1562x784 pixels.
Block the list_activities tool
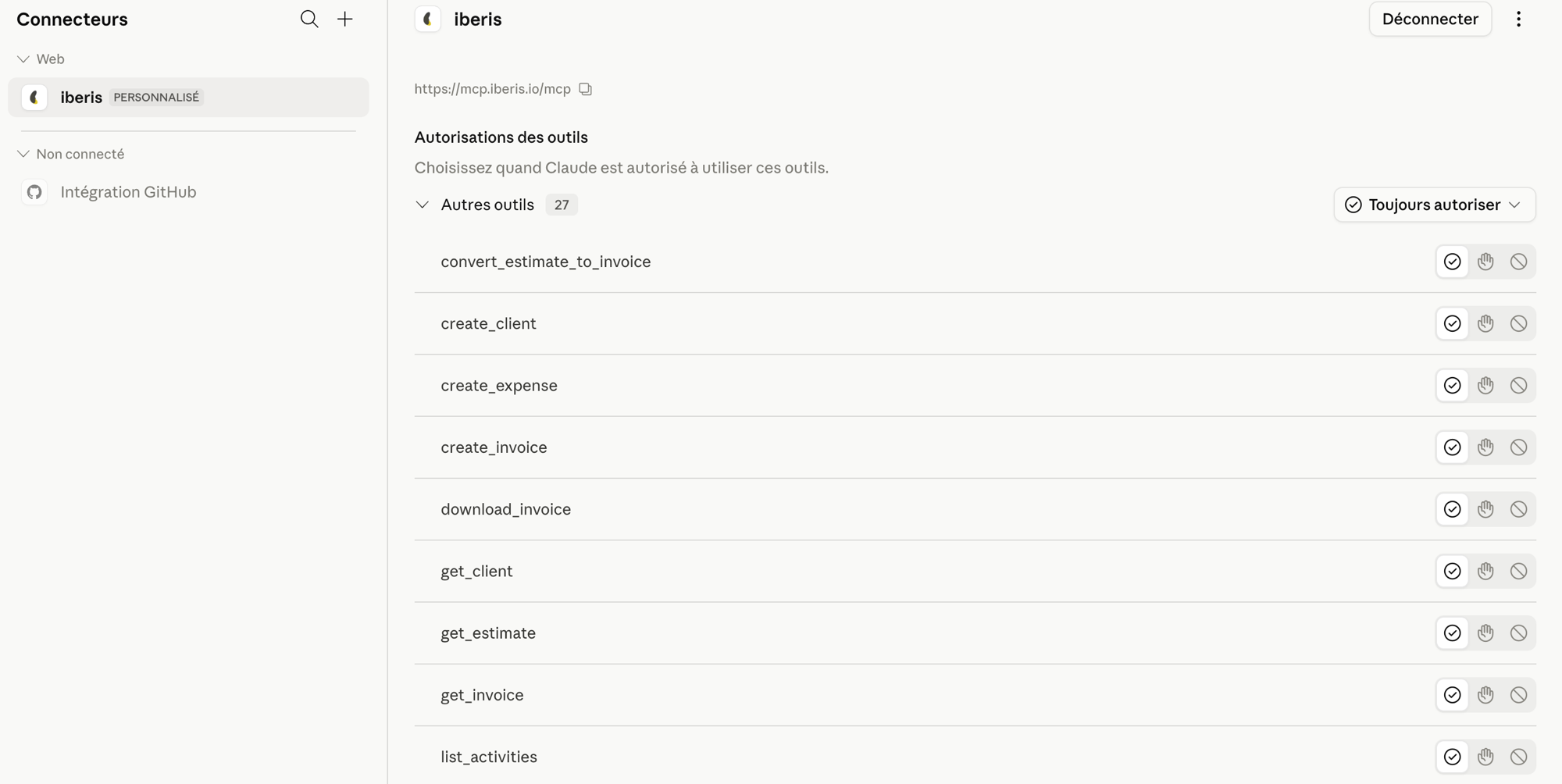[x=1518, y=757]
